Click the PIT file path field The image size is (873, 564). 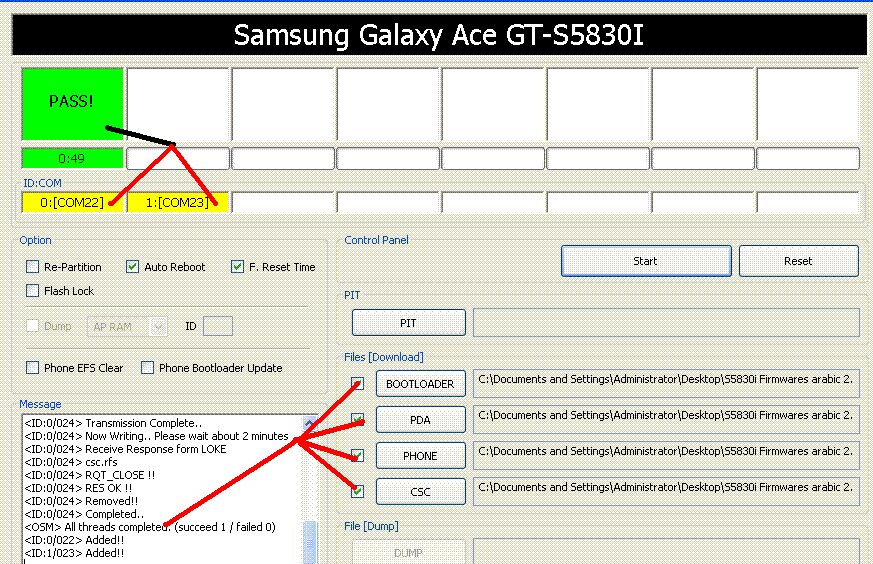pyautogui.click(x=666, y=323)
